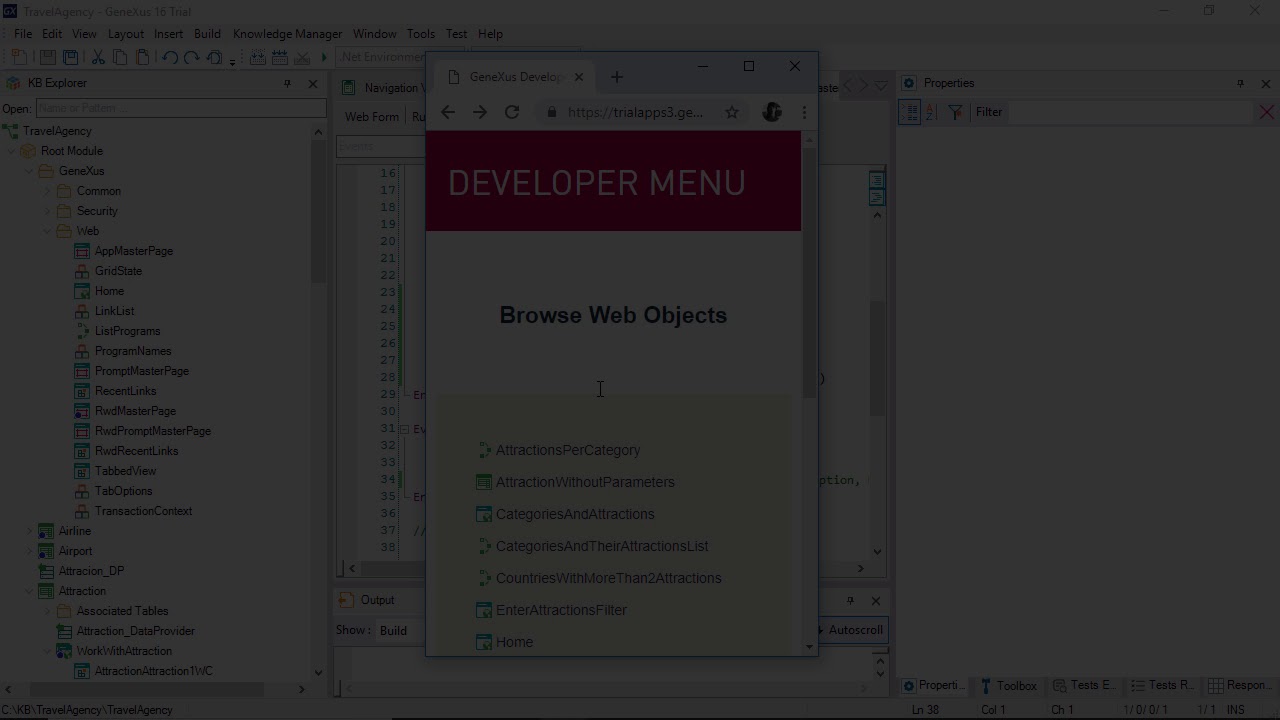Open a new browser tab
This screenshot has height=720, width=1280.
(x=616, y=77)
